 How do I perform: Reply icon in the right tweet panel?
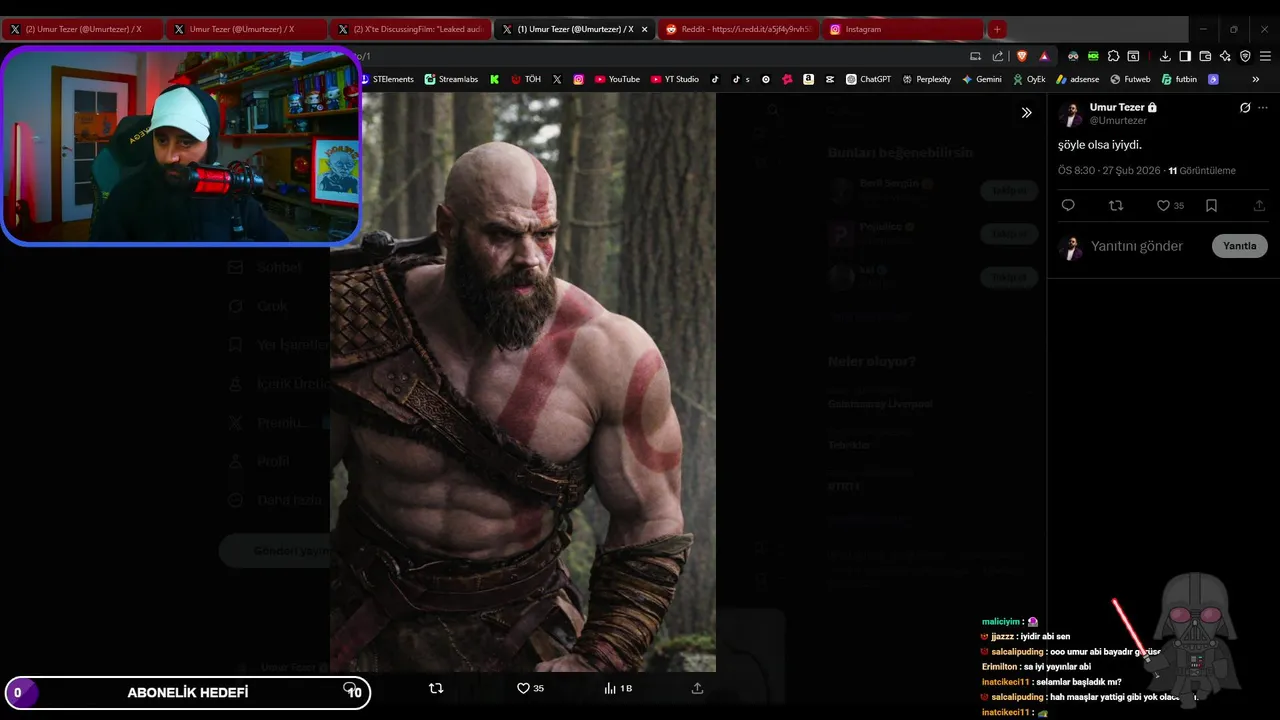1068,206
